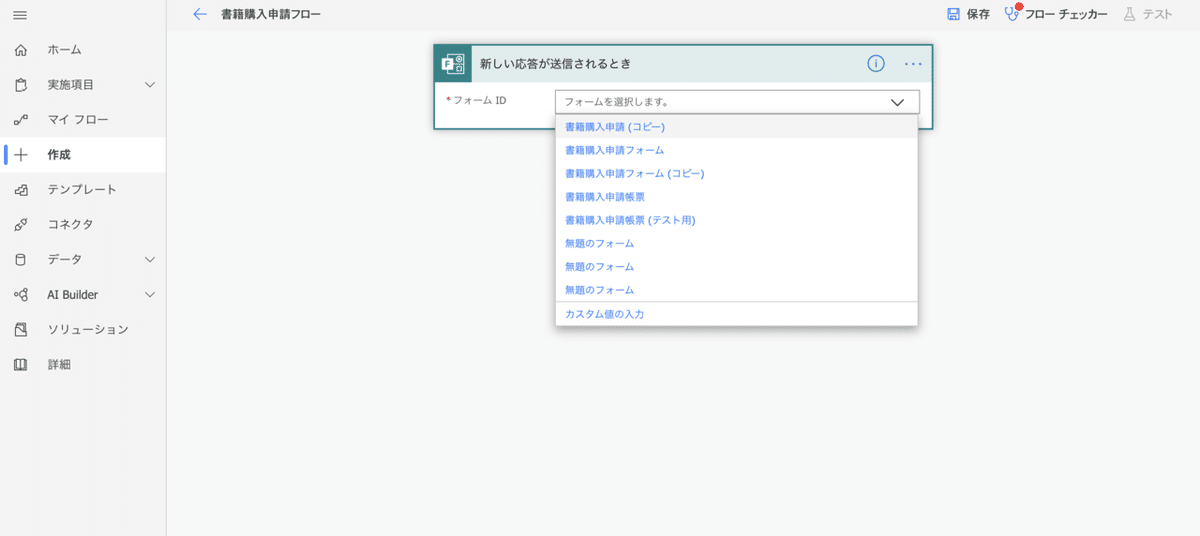Viewport: 1200px width, 536px height.
Task: Click the コネクタ connector icon
Action: [21, 225]
